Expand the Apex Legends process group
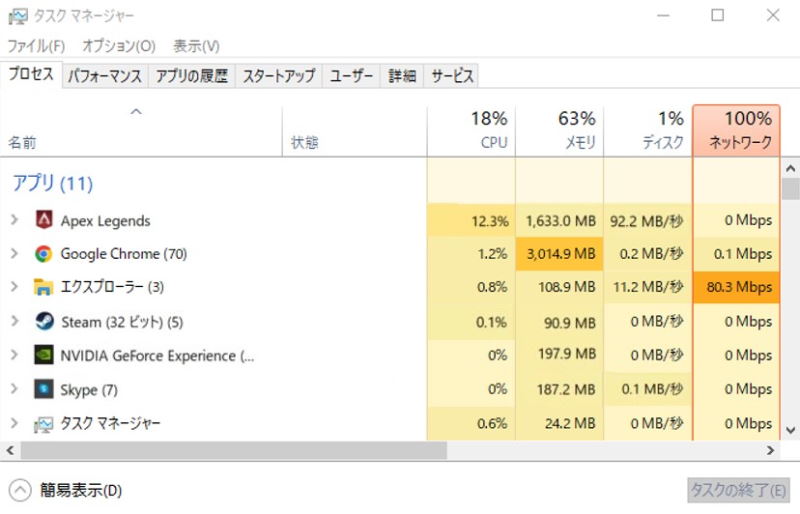Viewport: 800px width, 514px height. pos(14,220)
